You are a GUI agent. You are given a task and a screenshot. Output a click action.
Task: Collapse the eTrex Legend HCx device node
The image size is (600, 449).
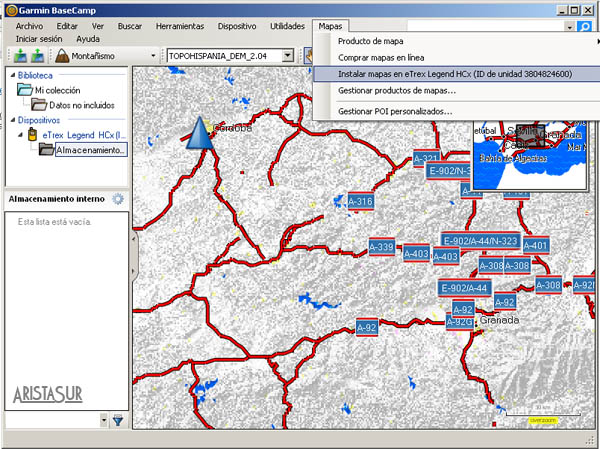click(x=21, y=135)
